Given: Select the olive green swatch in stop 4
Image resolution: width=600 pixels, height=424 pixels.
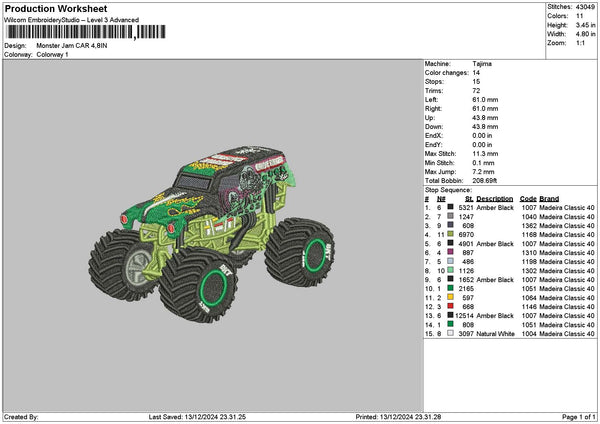Looking at the screenshot, I should click(450, 234).
